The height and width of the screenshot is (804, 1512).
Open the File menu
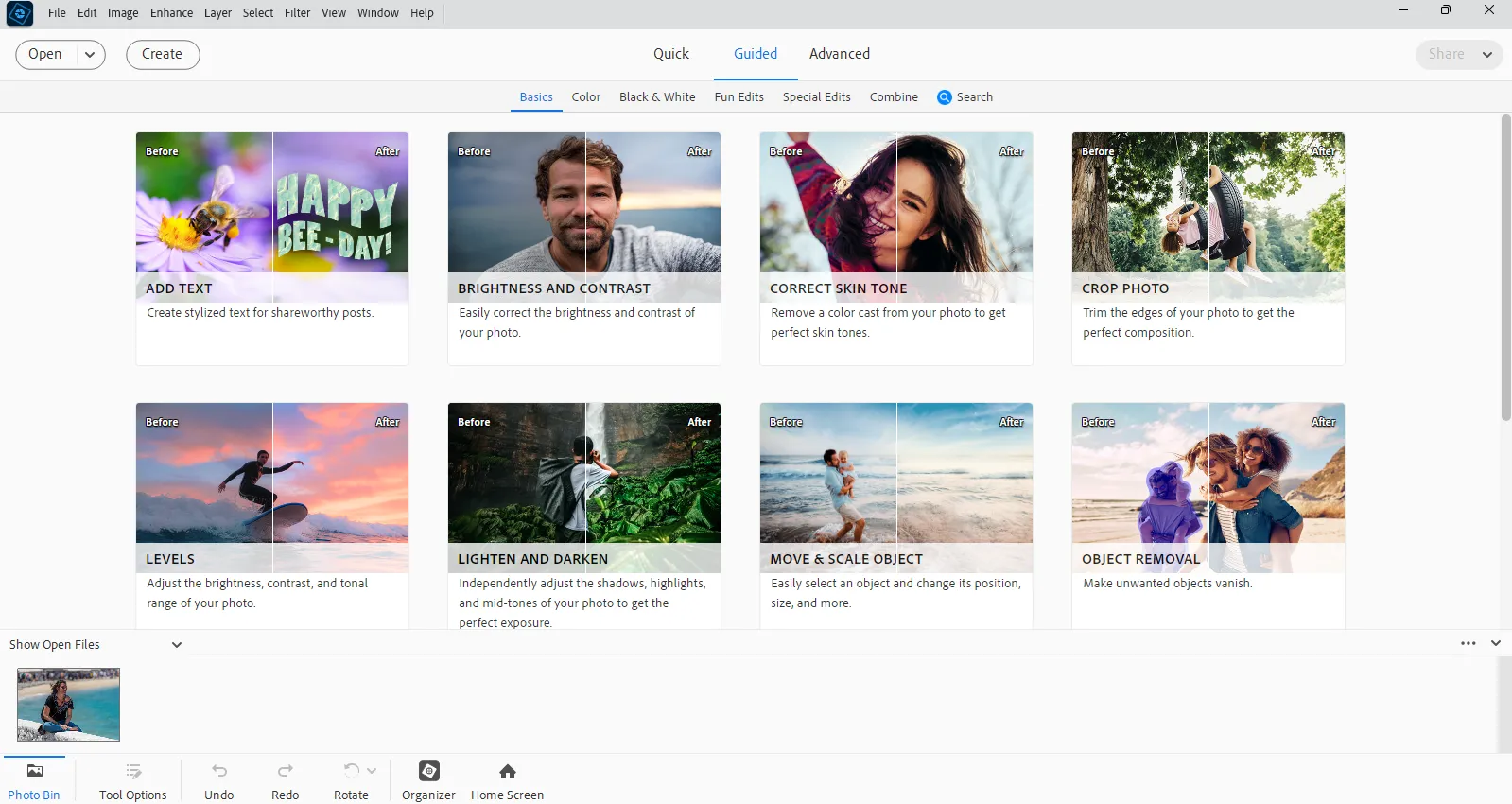[57, 13]
